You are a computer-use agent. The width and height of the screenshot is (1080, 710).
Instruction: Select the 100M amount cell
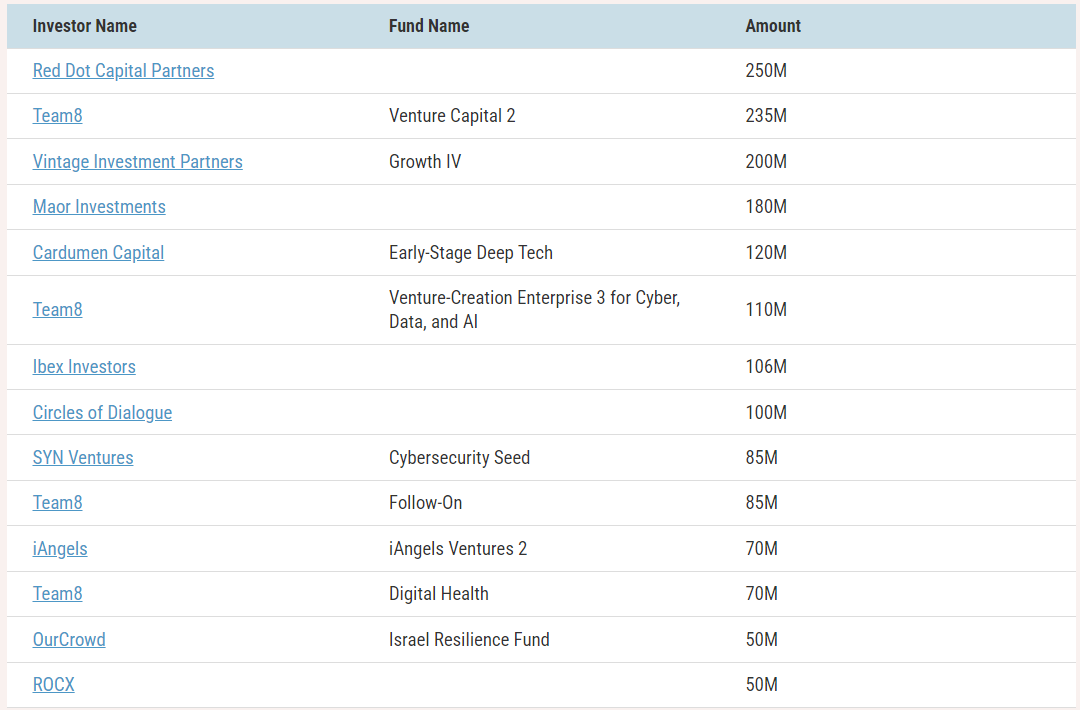click(766, 413)
